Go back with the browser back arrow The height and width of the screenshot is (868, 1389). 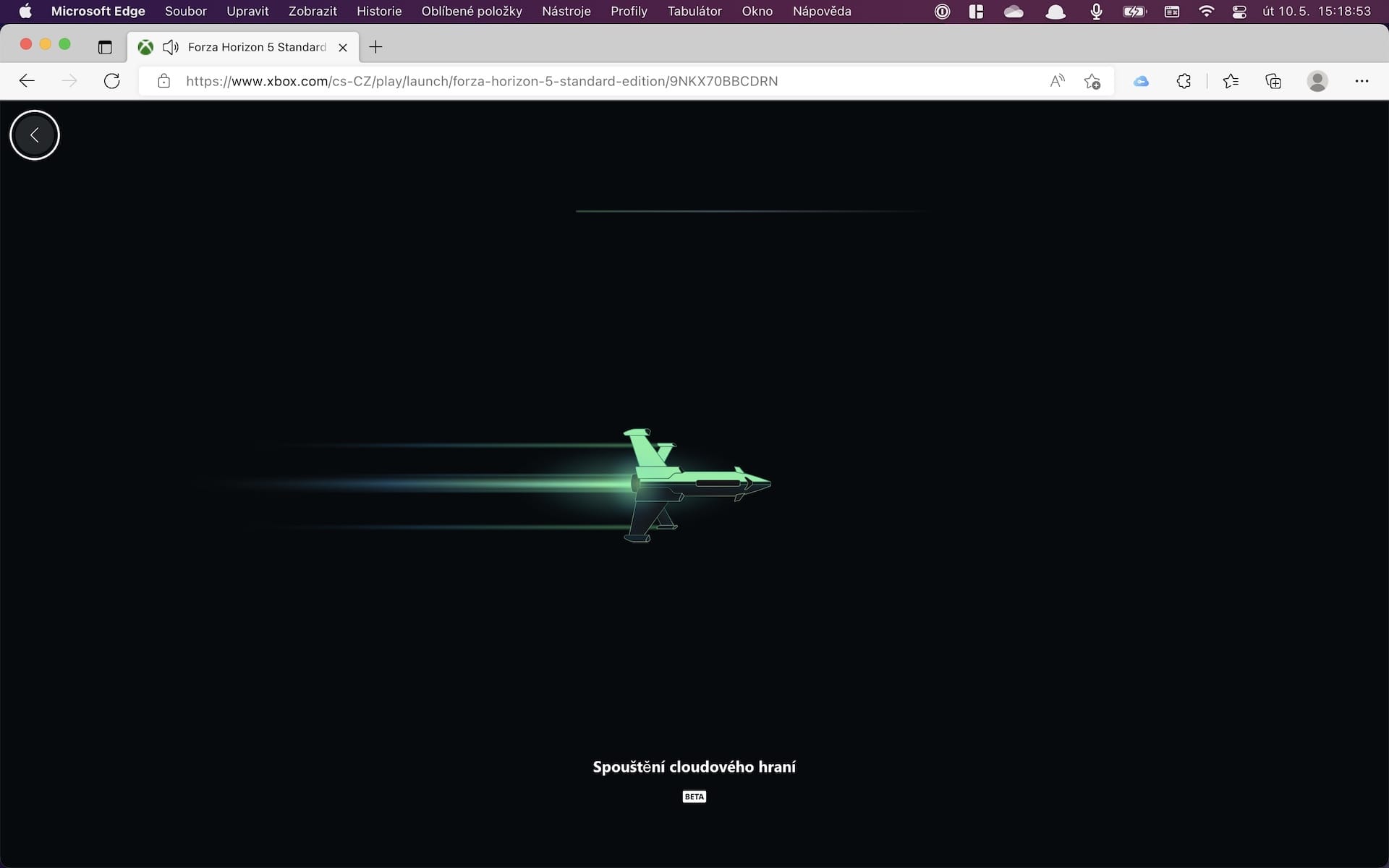click(27, 81)
